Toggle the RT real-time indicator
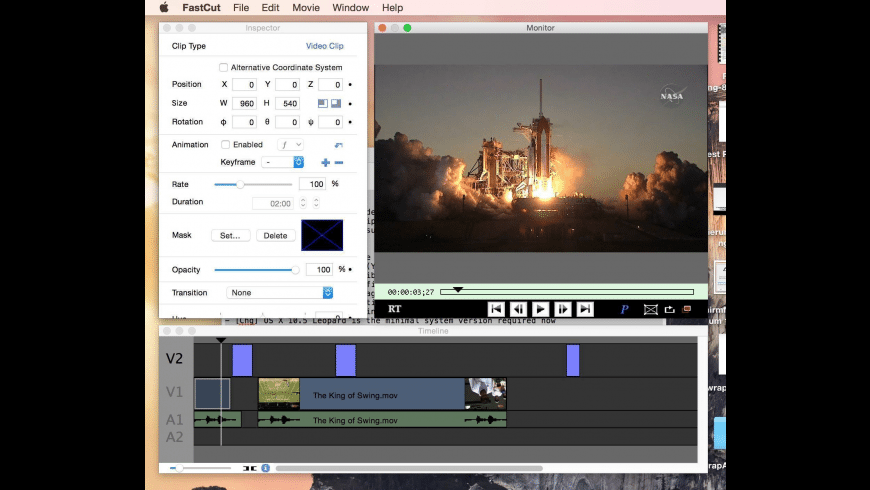 394,309
